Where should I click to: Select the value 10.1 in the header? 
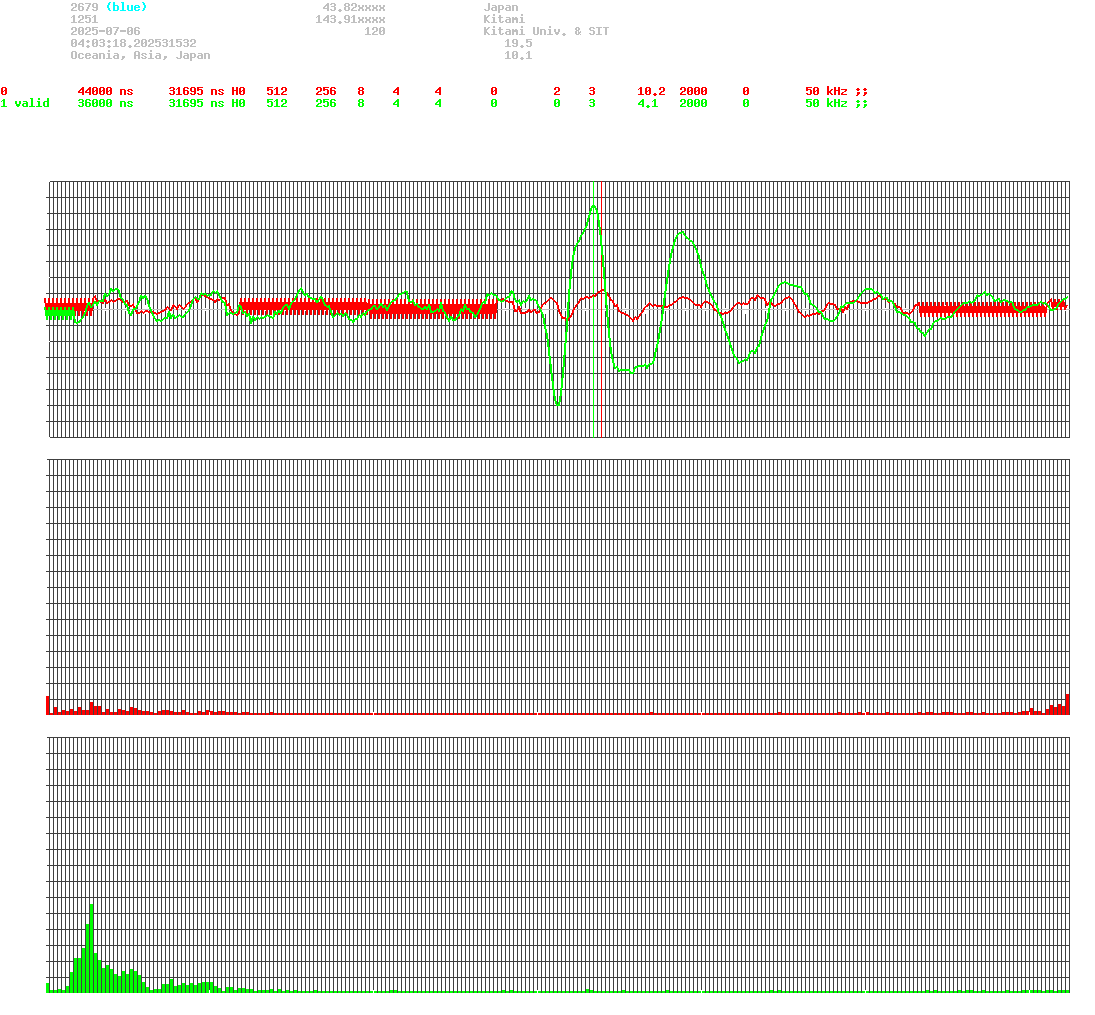click(517, 54)
